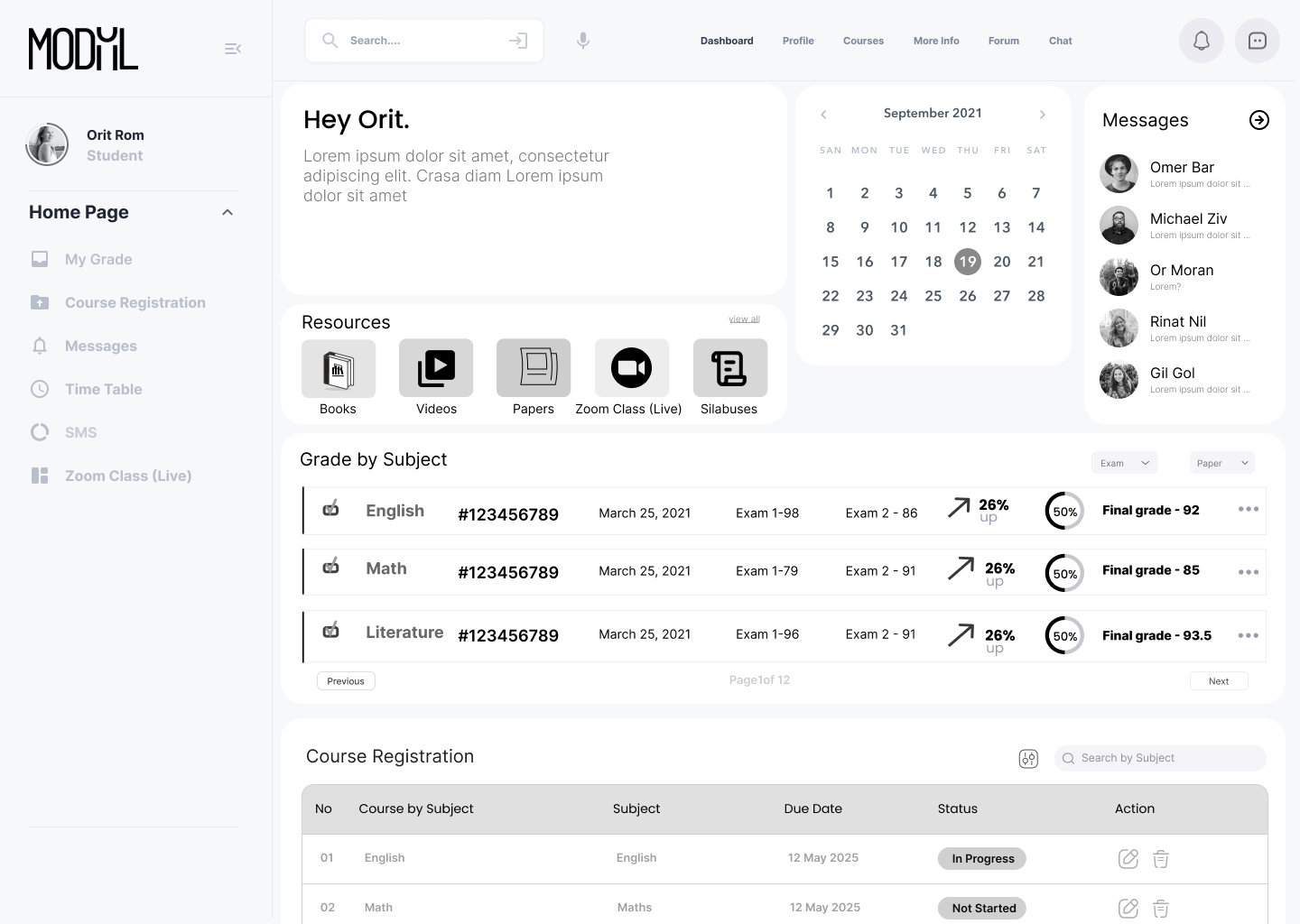Click the Books resource icon
Screen dimensions: 1300x924
[x=339, y=368]
